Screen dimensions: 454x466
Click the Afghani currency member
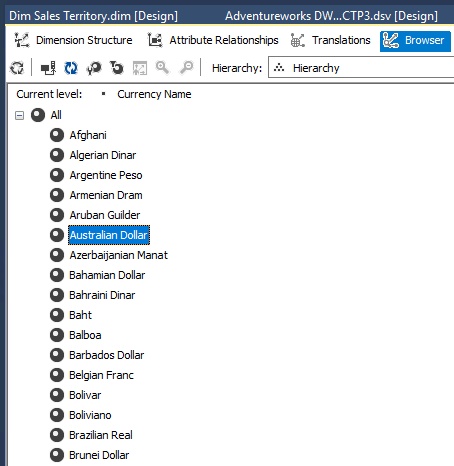[x=88, y=135]
